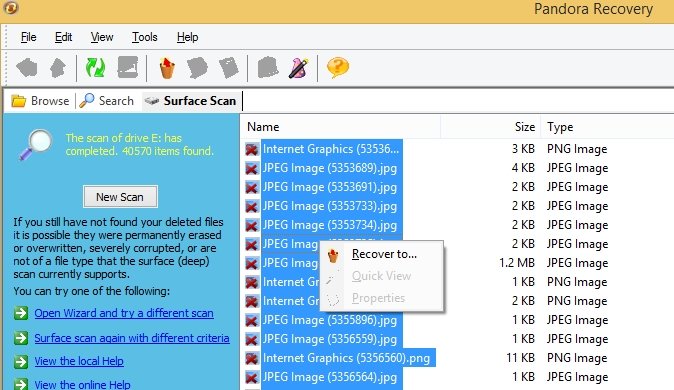
Task: Switch to the Browse tab
Action: [40, 101]
